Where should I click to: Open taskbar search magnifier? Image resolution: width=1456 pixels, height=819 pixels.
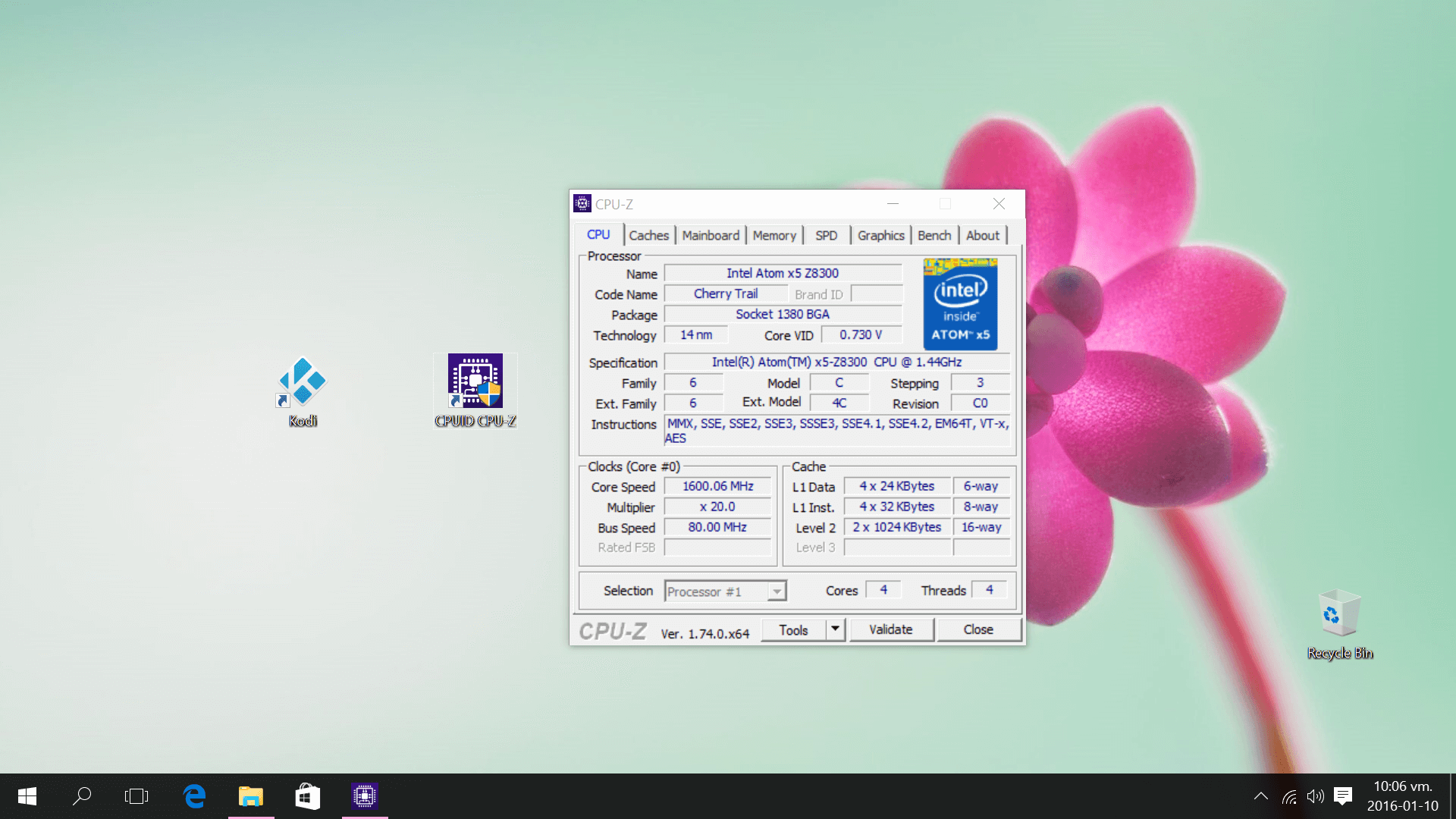point(82,795)
